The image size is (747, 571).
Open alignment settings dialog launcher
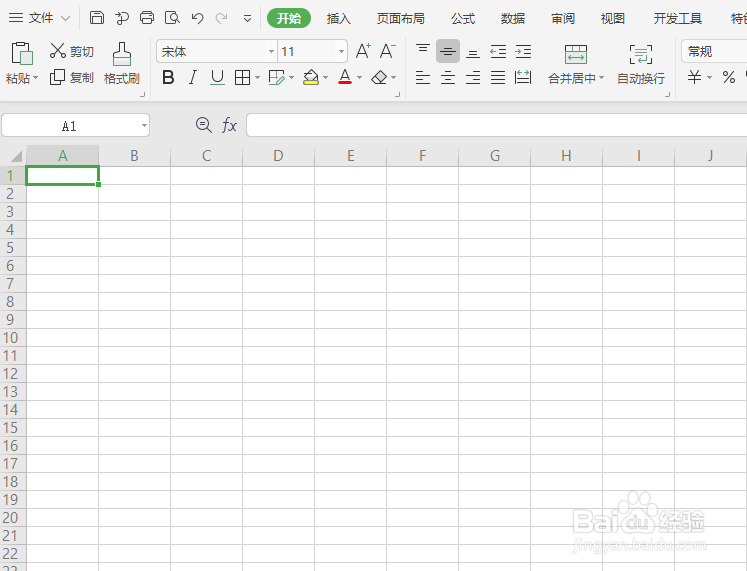pos(667,95)
